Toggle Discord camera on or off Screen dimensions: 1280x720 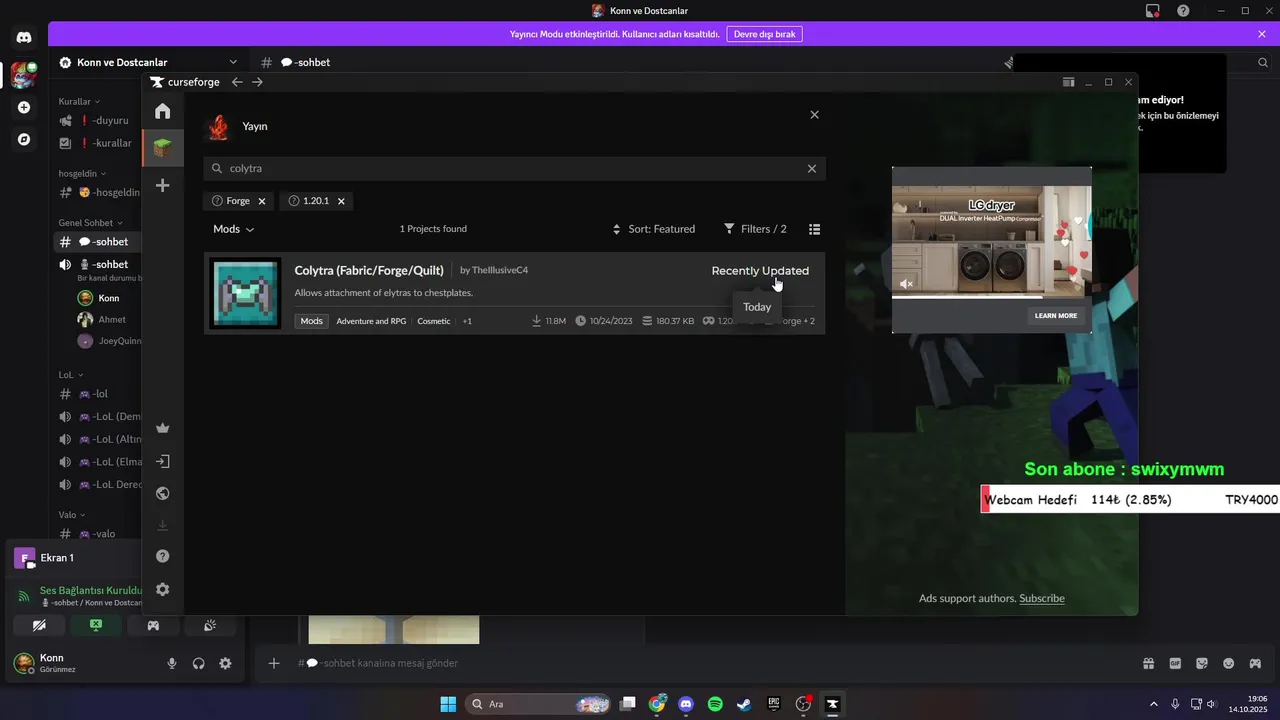tap(39, 625)
